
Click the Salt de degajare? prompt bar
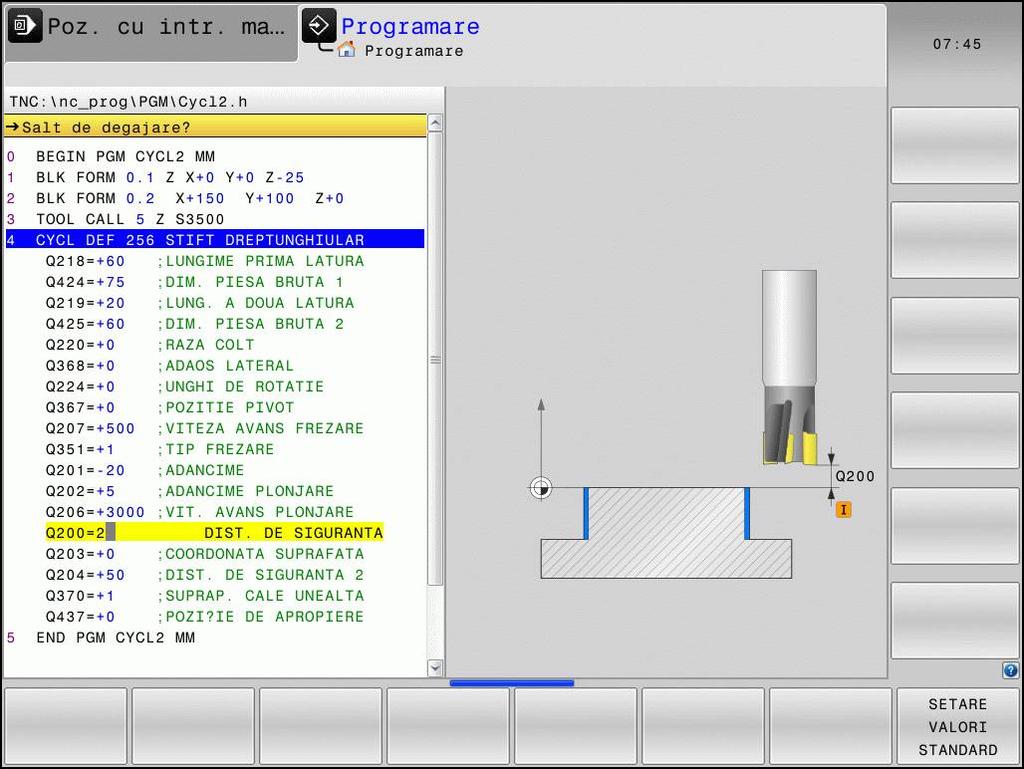(x=216, y=127)
